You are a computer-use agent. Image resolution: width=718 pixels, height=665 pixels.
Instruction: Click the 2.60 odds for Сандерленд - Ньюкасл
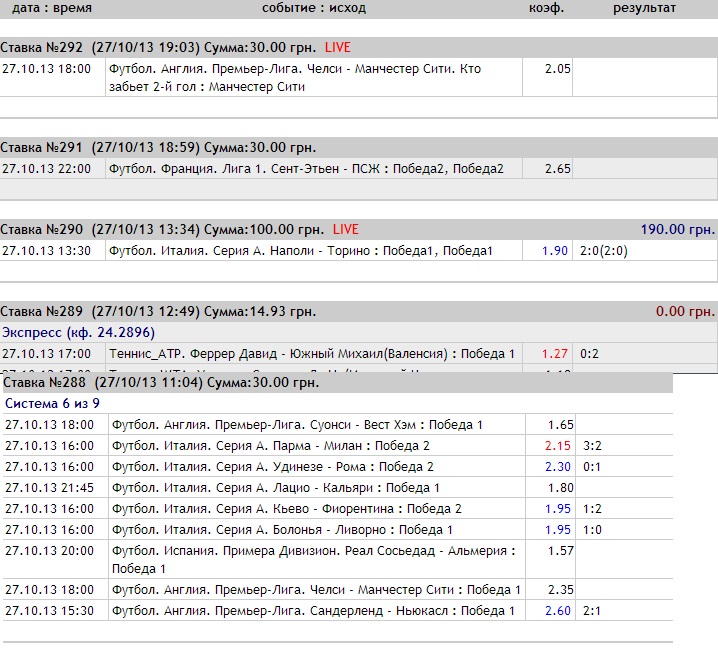[557, 611]
